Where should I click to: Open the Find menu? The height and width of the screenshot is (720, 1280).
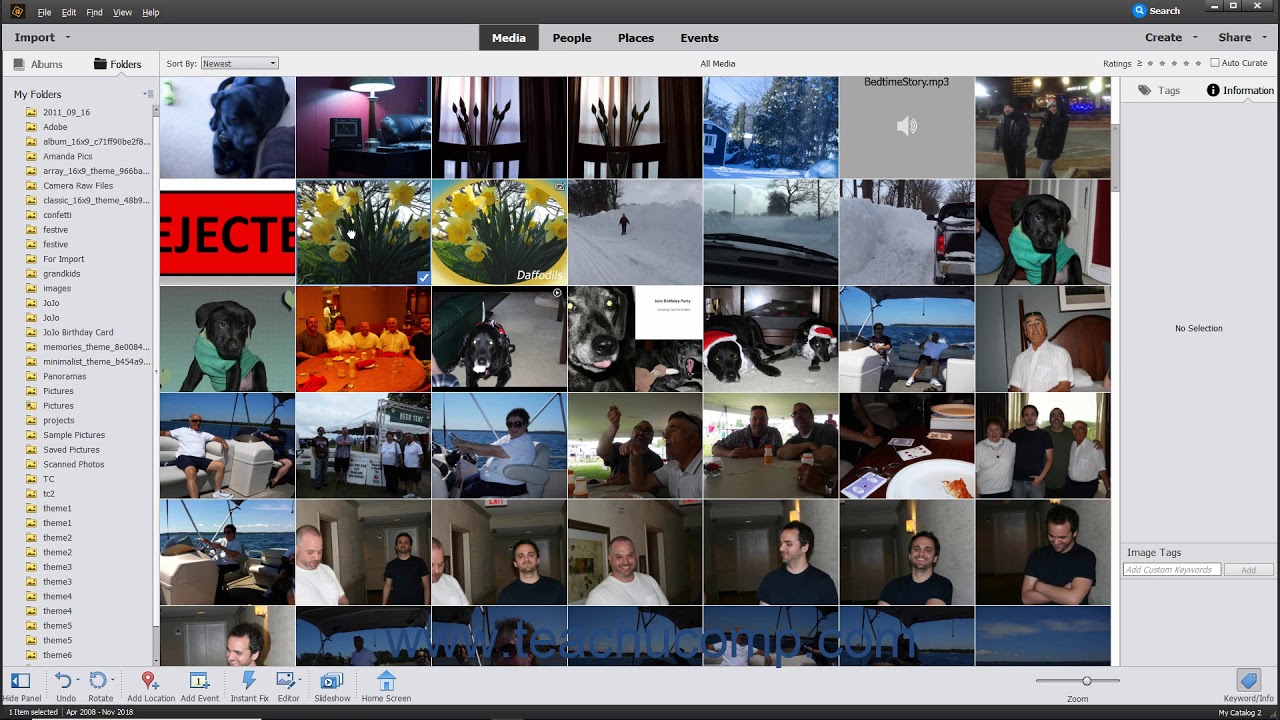pyautogui.click(x=94, y=12)
